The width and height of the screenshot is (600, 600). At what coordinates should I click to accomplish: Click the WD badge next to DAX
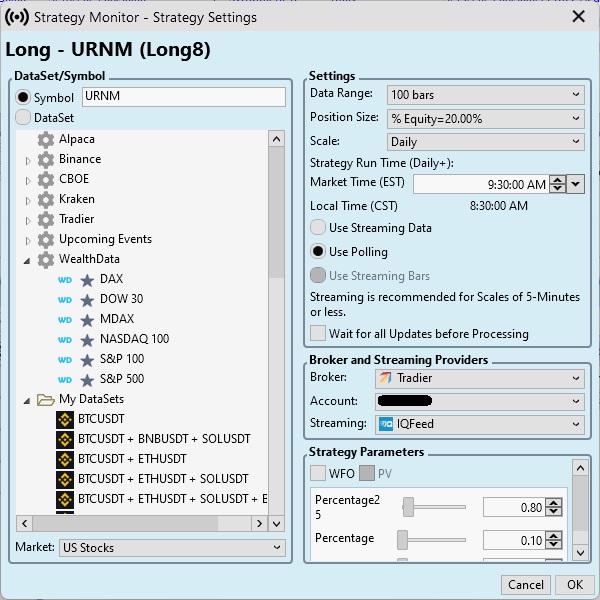(x=65, y=280)
